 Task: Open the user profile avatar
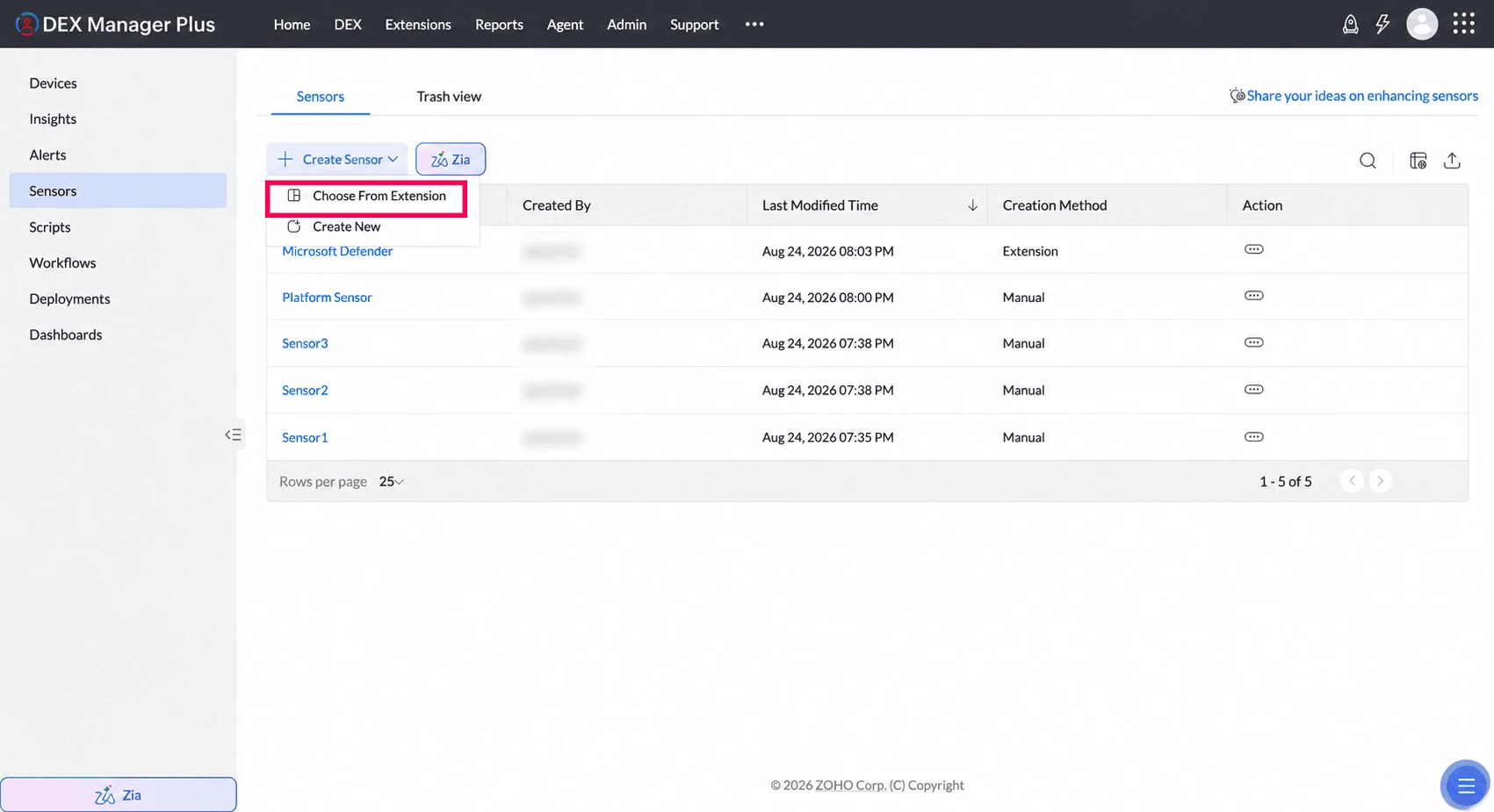pos(1421,25)
